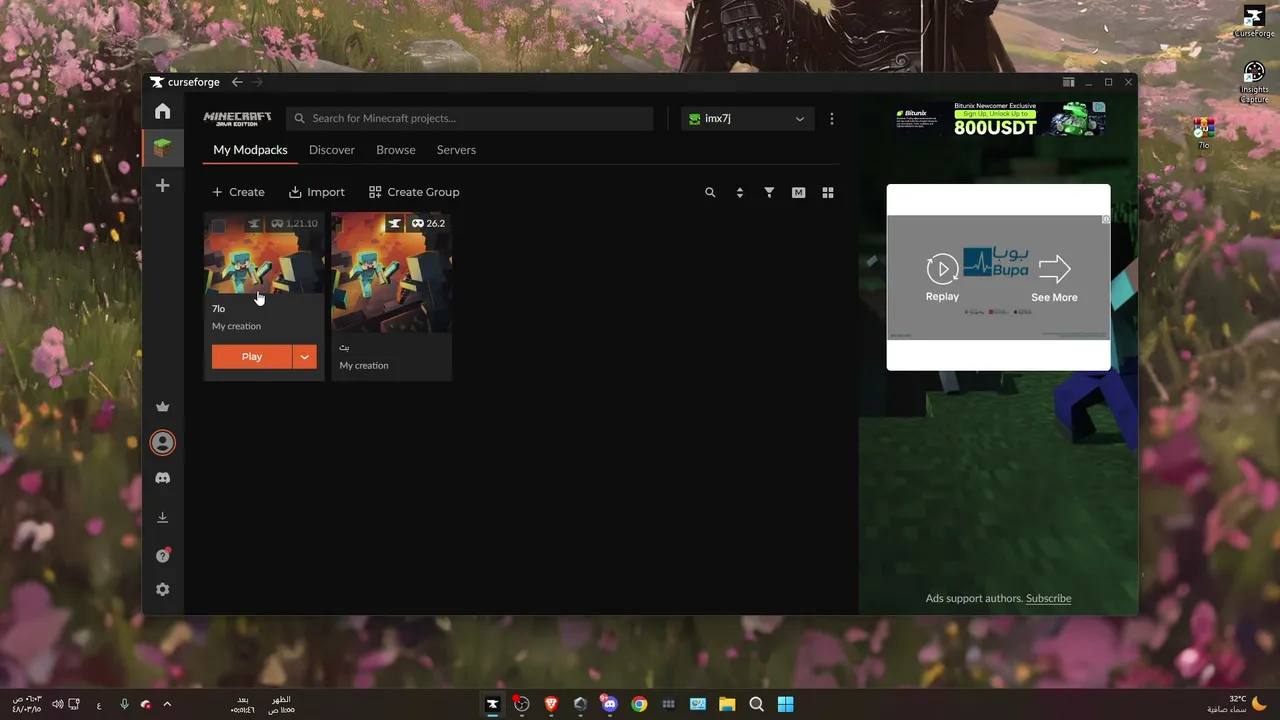Open the Windows Start menu

(786, 704)
